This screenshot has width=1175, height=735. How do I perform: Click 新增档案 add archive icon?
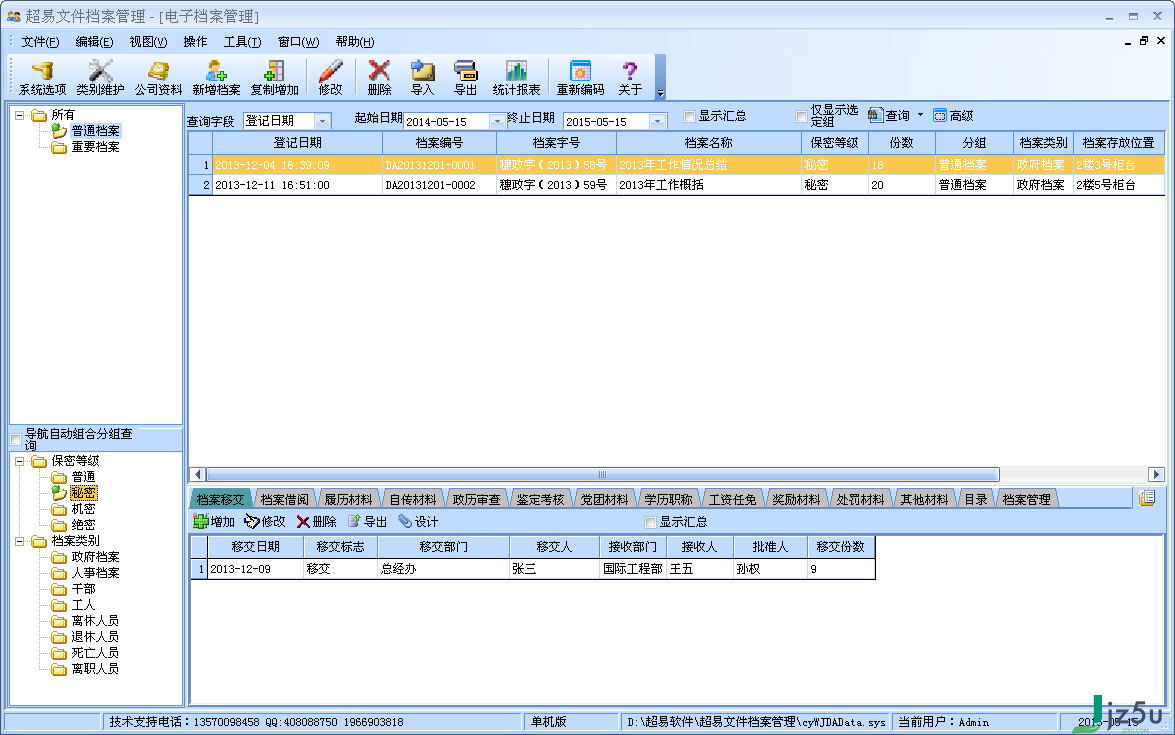pyautogui.click(x=216, y=78)
